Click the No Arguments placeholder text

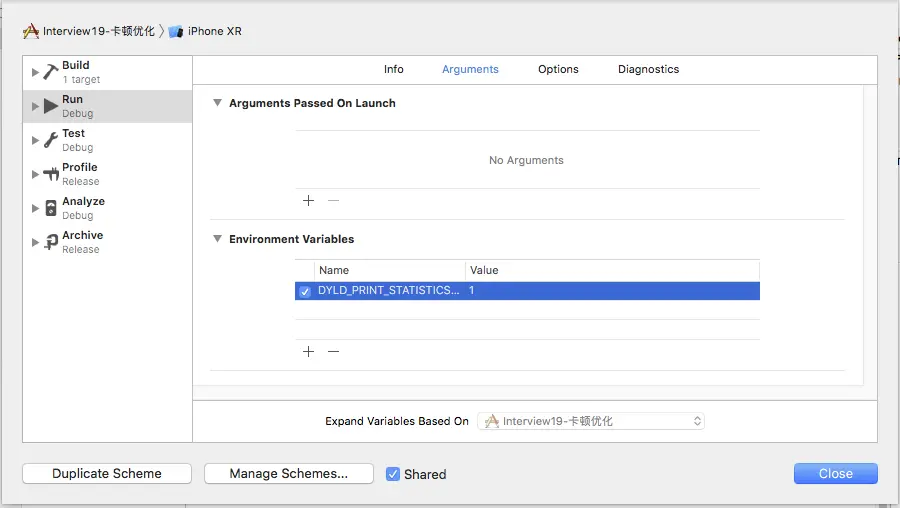click(526, 160)
